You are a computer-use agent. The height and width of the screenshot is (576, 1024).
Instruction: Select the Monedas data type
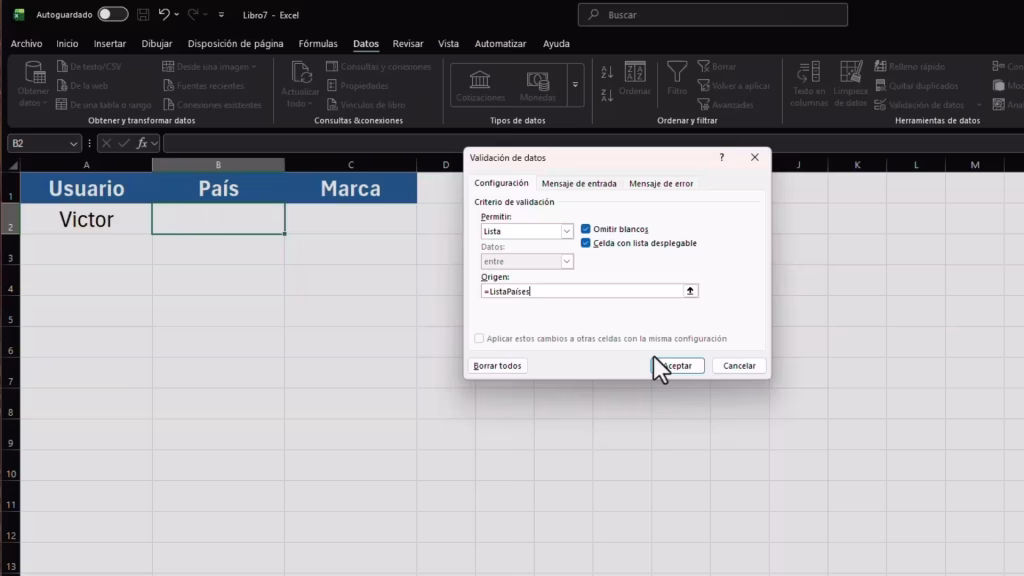[x=537, y=86]
